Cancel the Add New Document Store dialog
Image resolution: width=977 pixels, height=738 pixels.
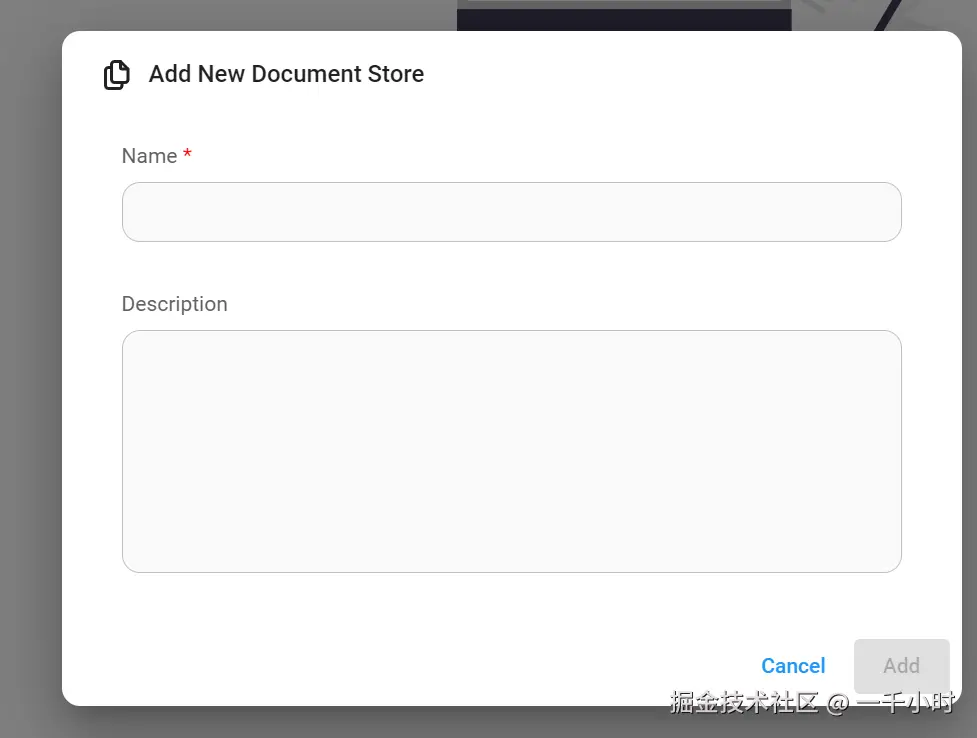coord(793,666)
